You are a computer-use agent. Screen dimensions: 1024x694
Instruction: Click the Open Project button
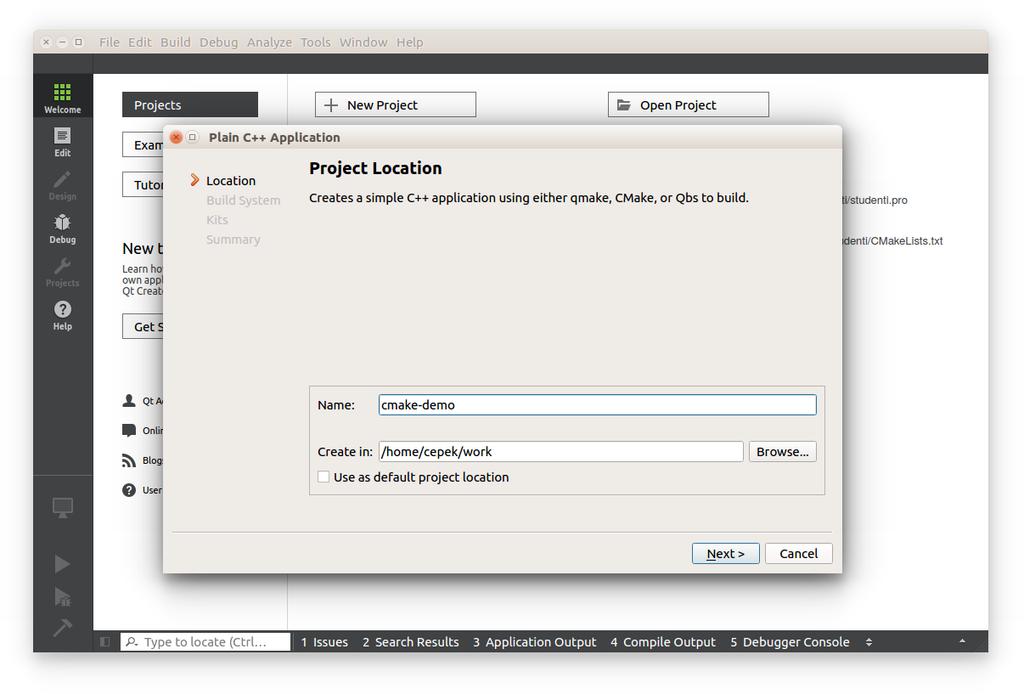point(688,104)
